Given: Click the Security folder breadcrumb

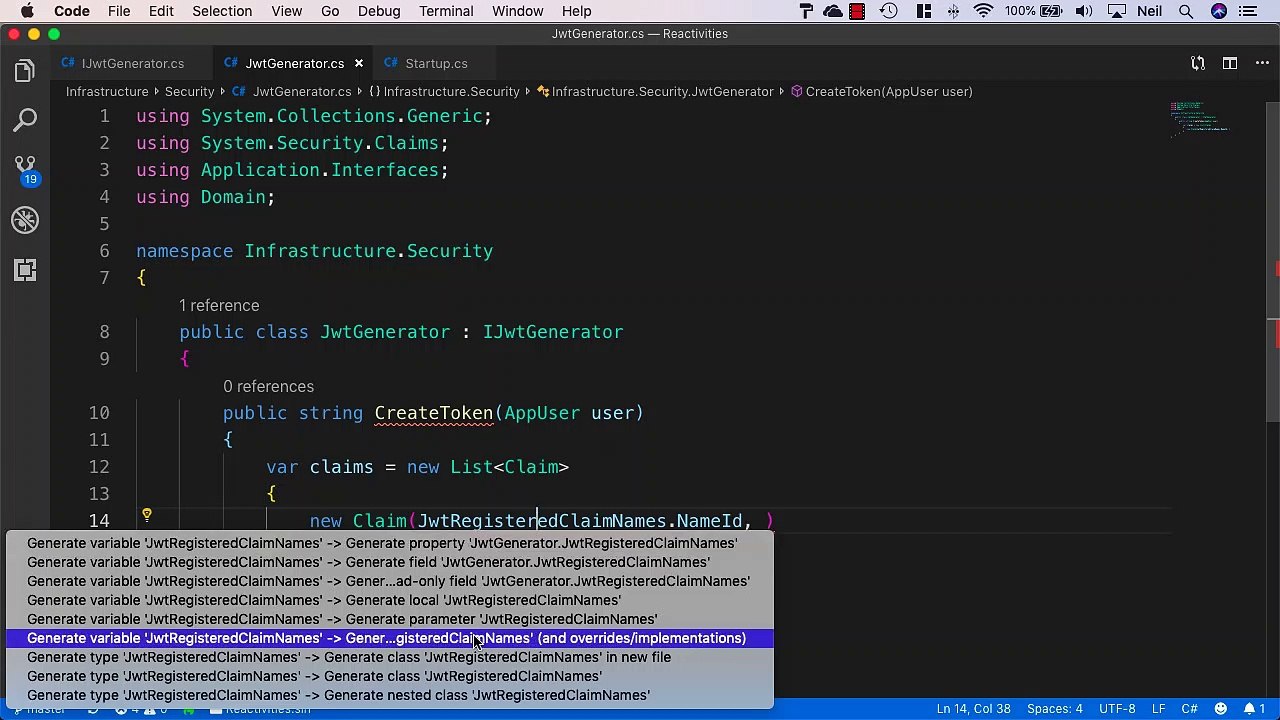Looking at the screenshot, I should (189, 91).
